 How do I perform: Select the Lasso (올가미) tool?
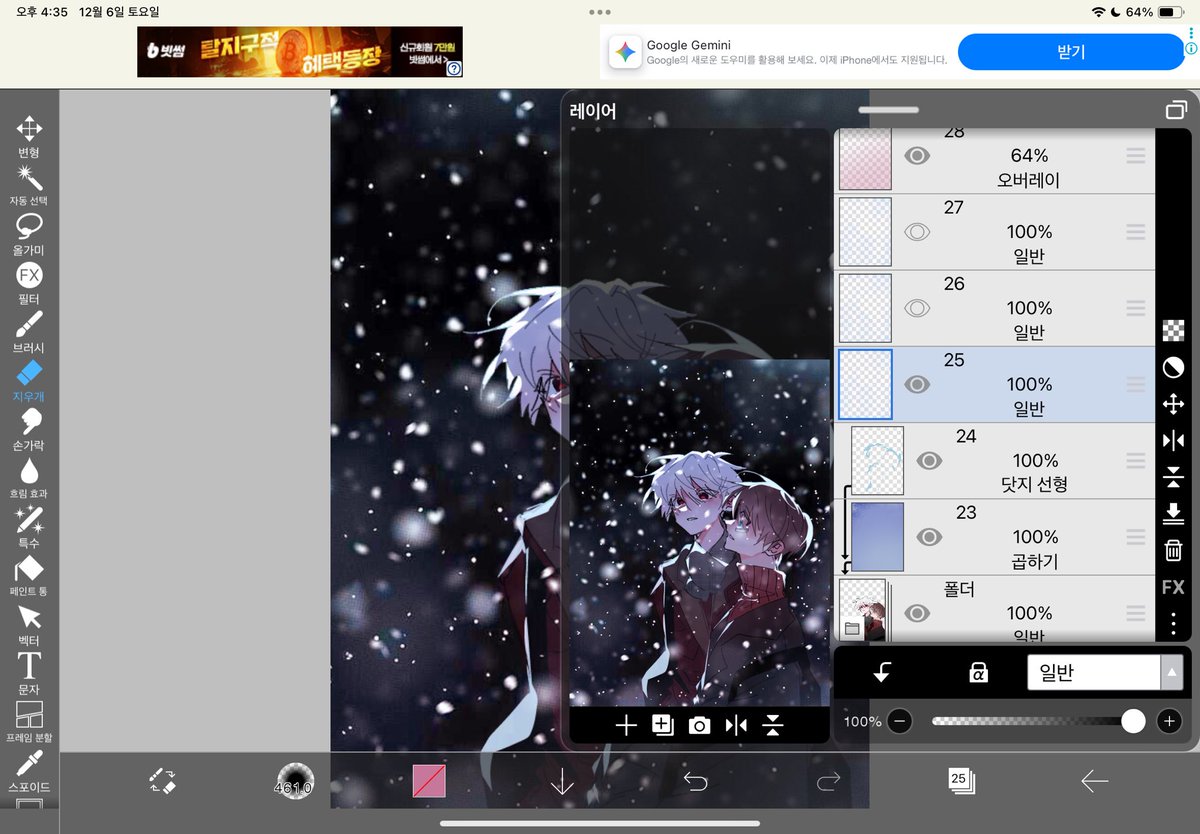tap(29, 234)
